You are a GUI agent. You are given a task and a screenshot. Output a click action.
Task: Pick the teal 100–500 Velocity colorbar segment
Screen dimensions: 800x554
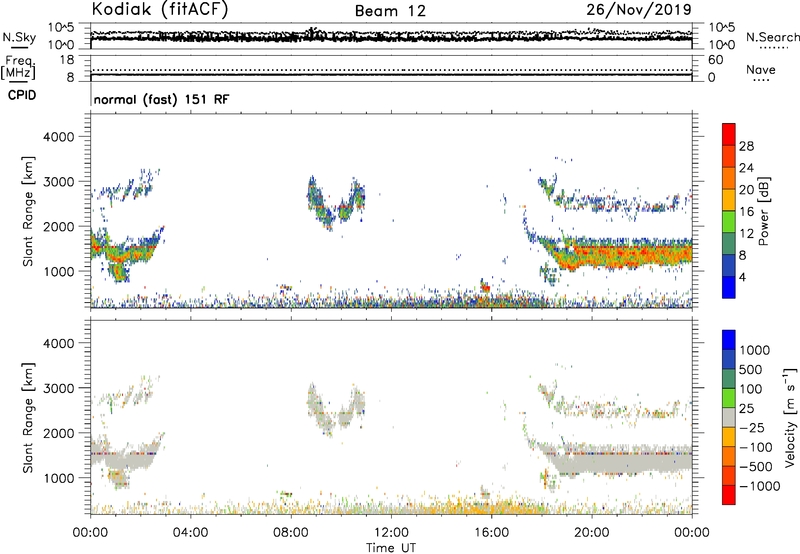click(729, 379)
